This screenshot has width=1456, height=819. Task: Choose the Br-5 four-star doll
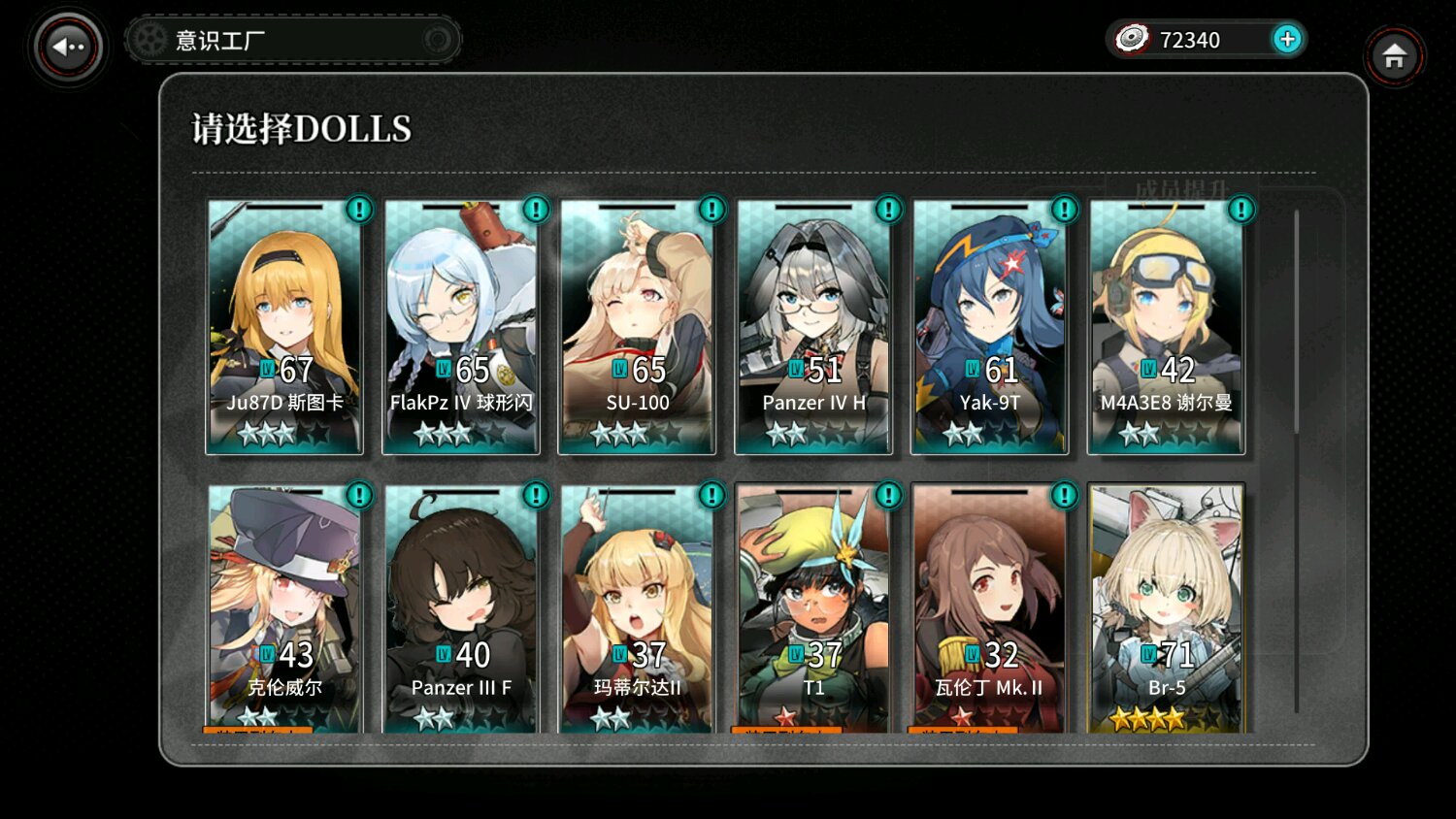tap(1166, 609)
